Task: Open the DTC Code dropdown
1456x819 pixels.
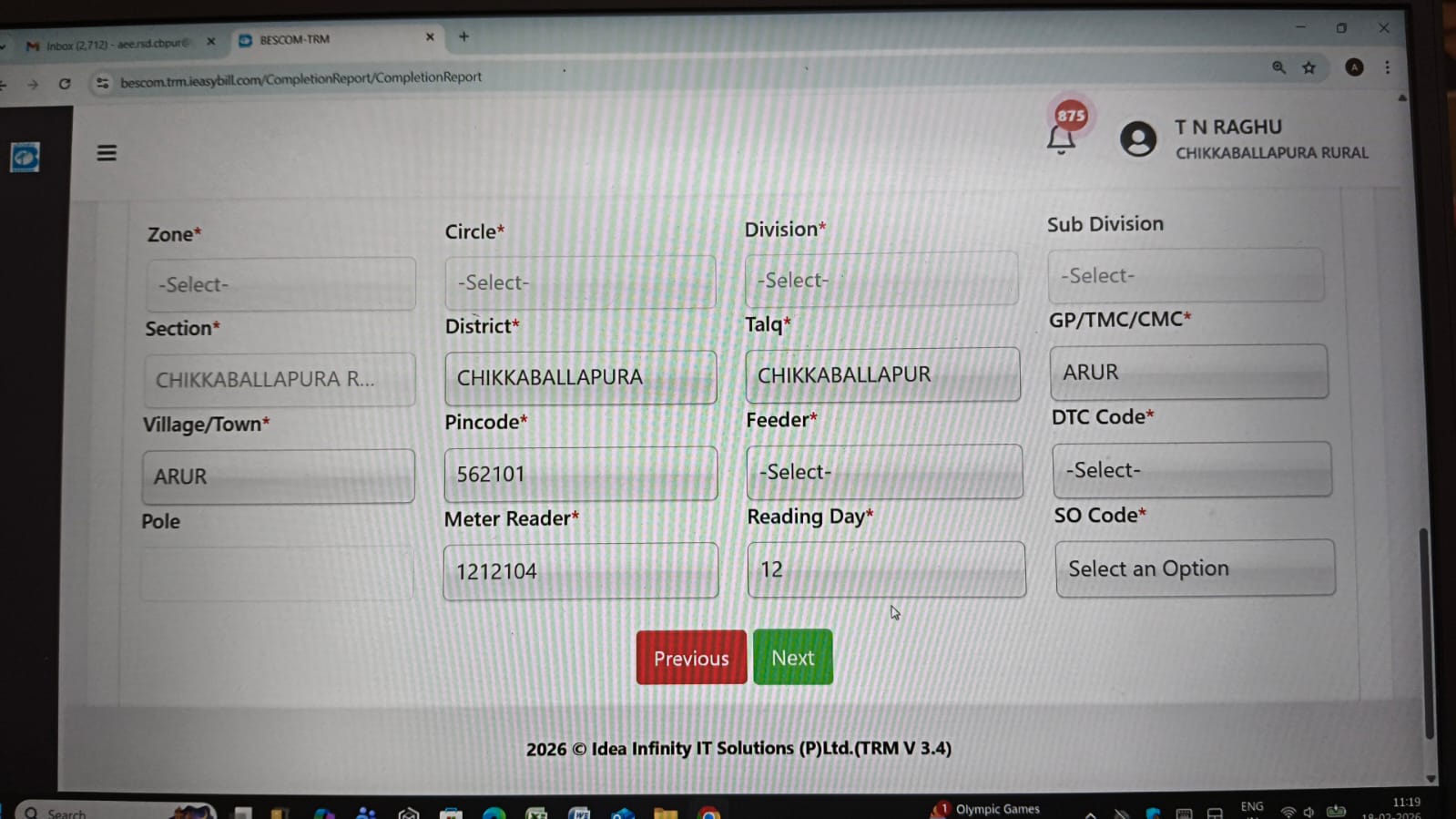Action: [x=1192, y=469]
